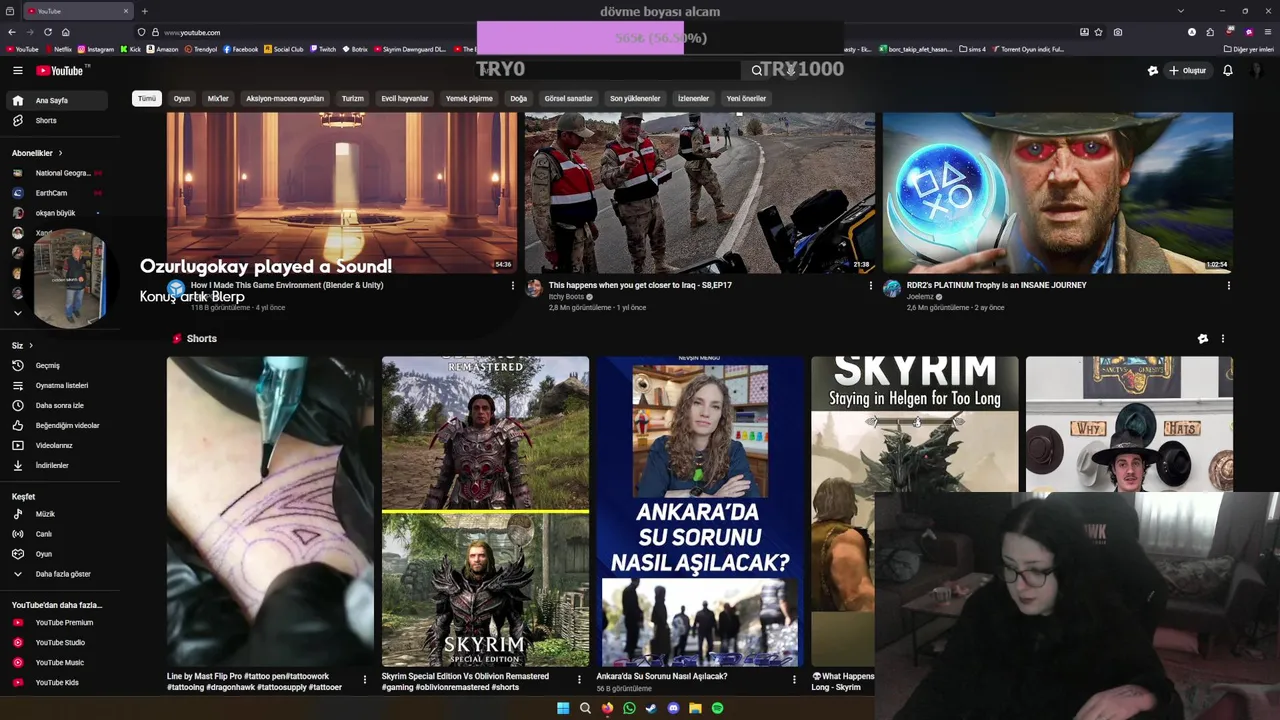Expand Daha fazla göster in Keşfet
The height and width of the screenshot is (720, 1280).
pos(58,574)
